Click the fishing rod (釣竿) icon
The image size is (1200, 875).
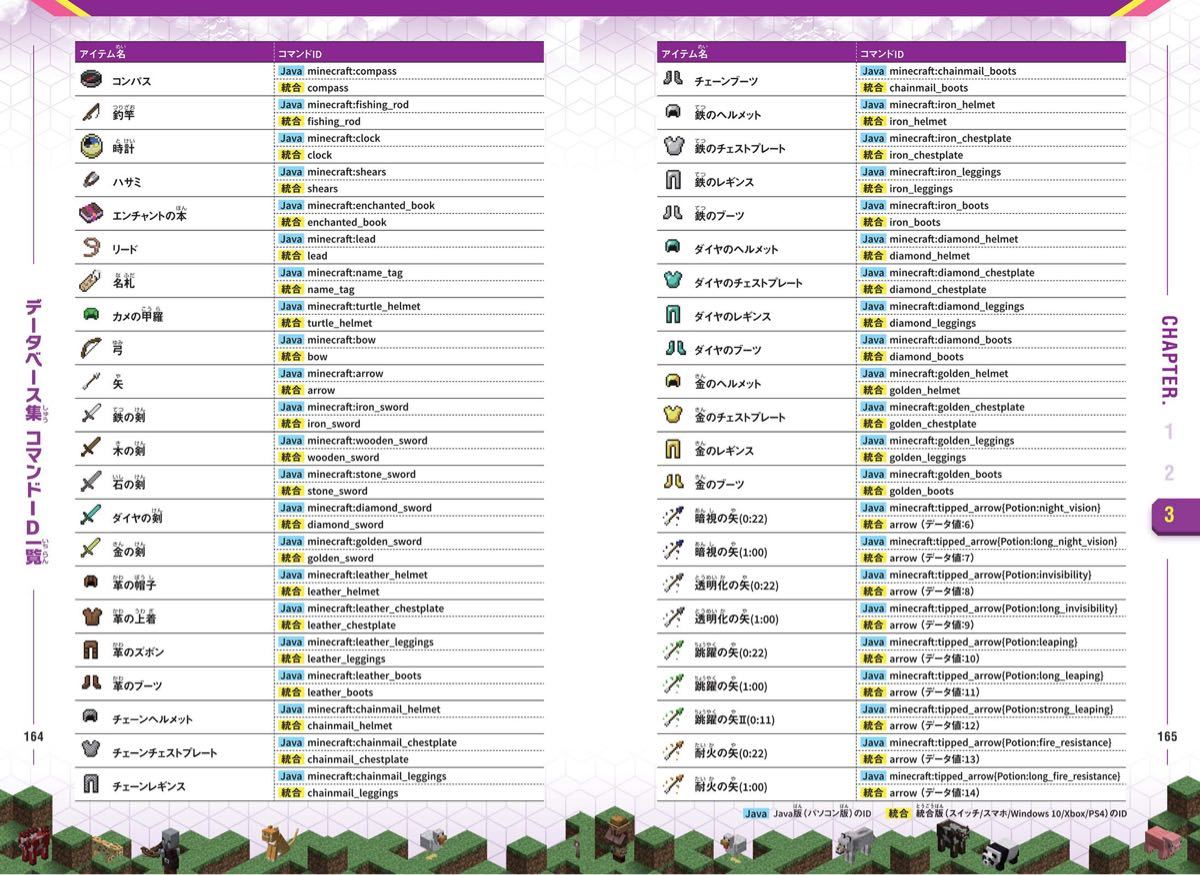(91, 113)
